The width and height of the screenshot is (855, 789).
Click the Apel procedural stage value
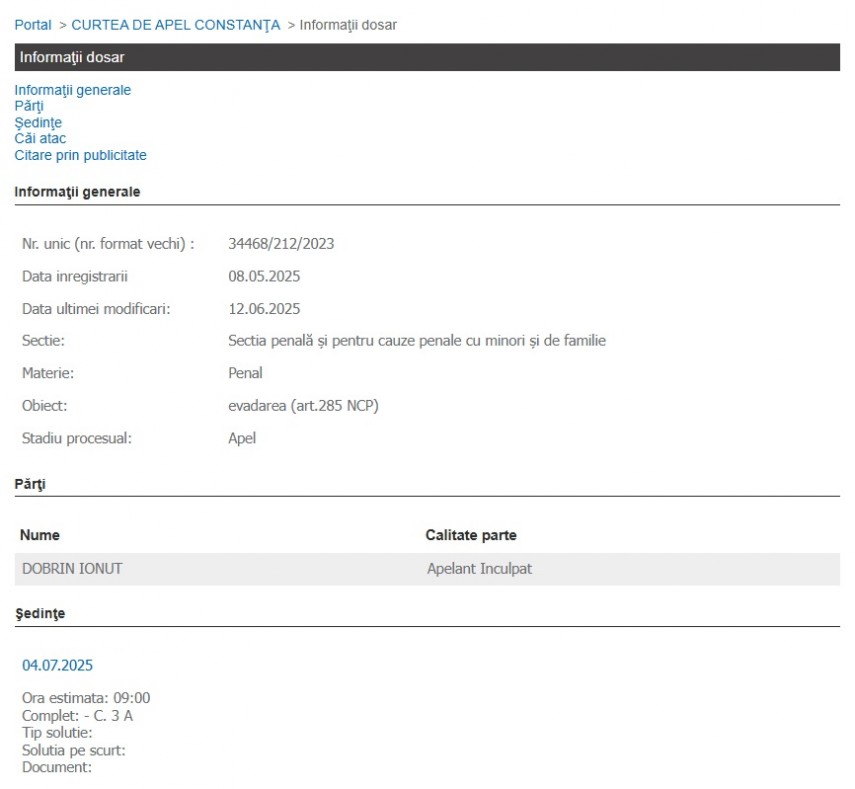242,438
